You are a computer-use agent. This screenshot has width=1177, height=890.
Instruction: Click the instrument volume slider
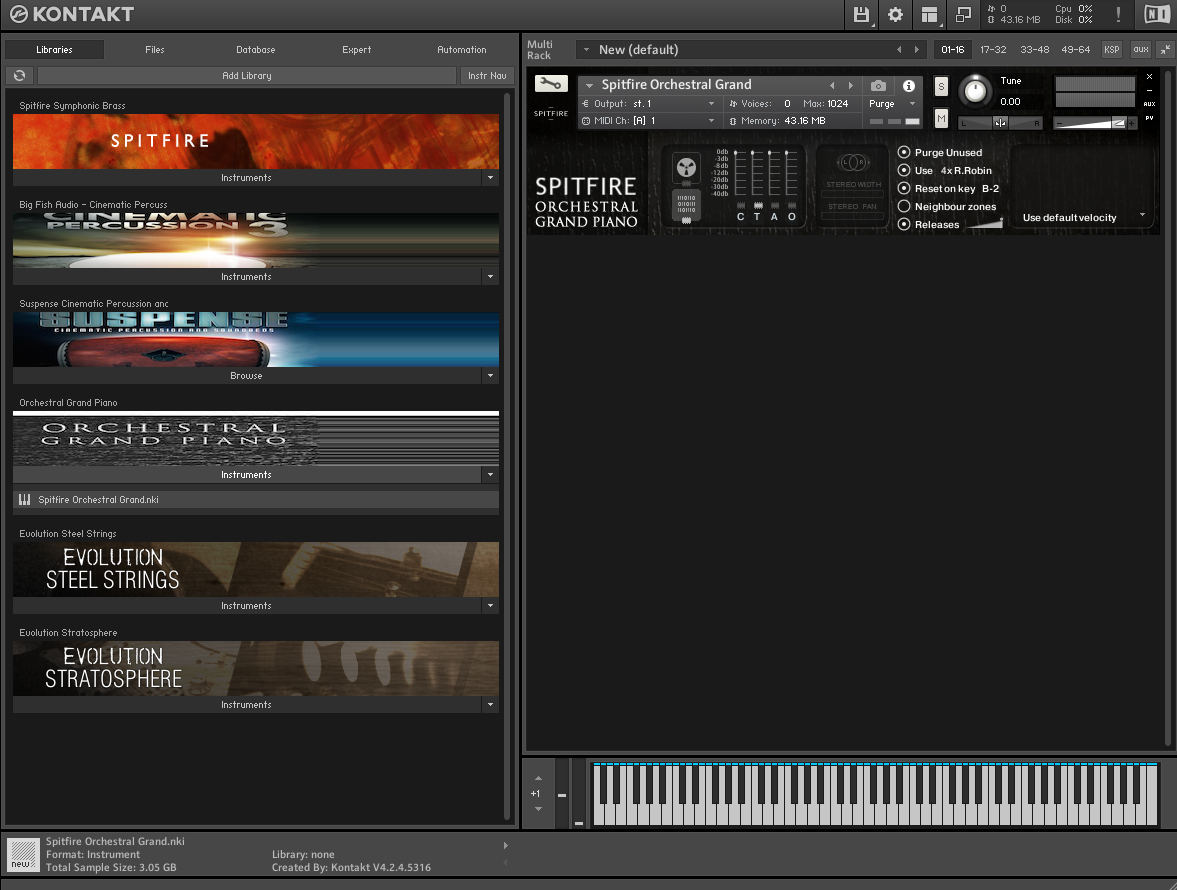(x=1095, y=123)
